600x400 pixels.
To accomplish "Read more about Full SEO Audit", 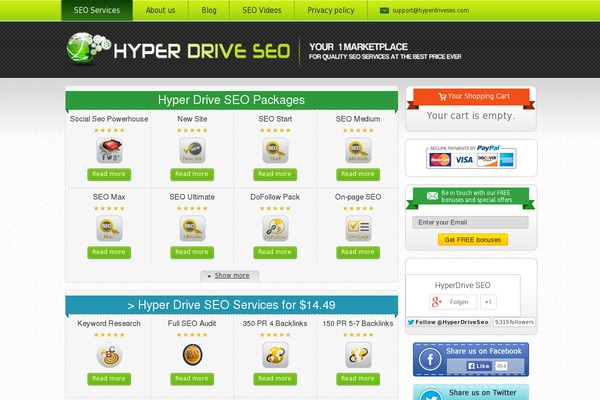I will coord(192,379).
